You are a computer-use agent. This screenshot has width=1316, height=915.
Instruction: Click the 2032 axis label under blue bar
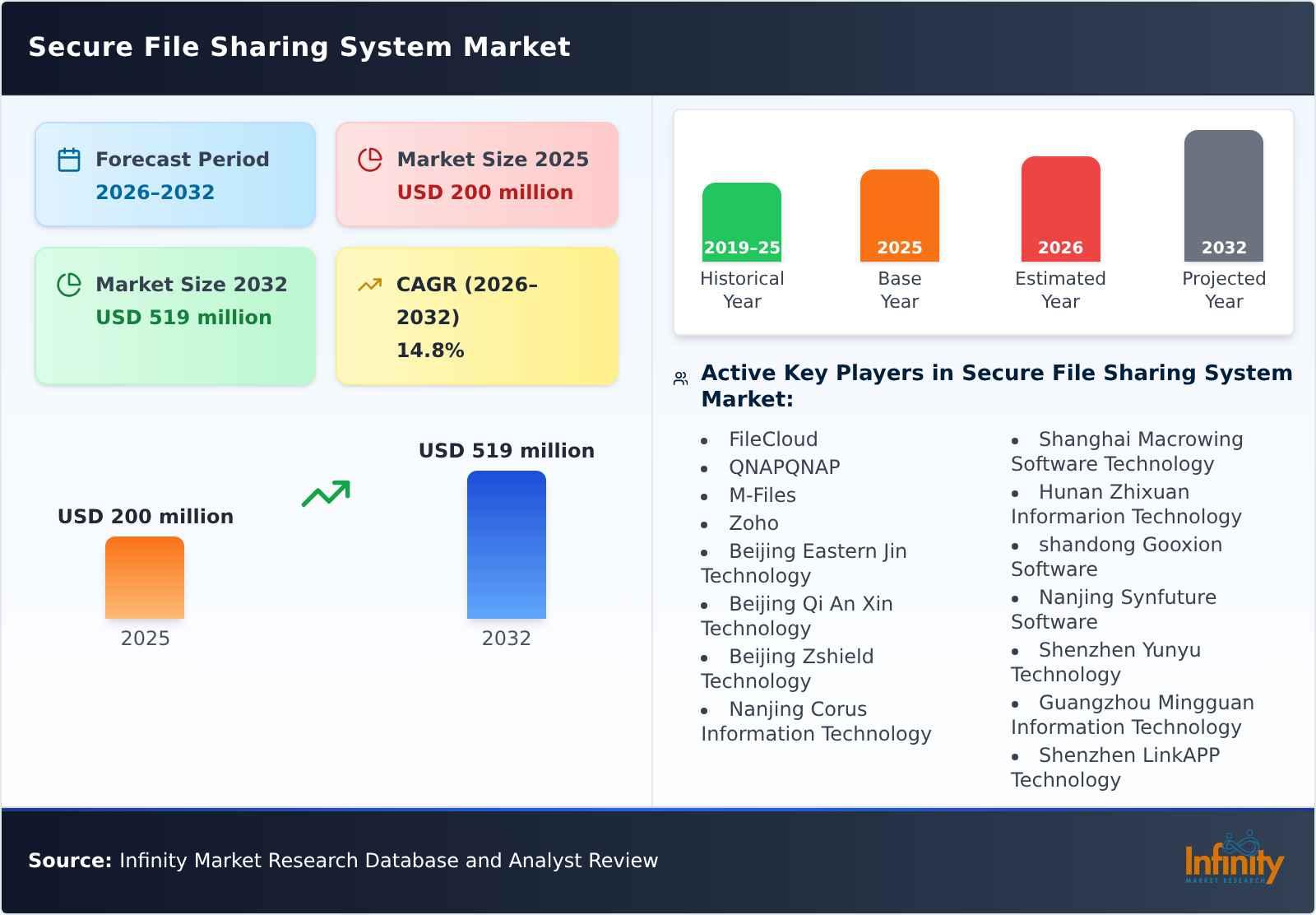point(507,639)
